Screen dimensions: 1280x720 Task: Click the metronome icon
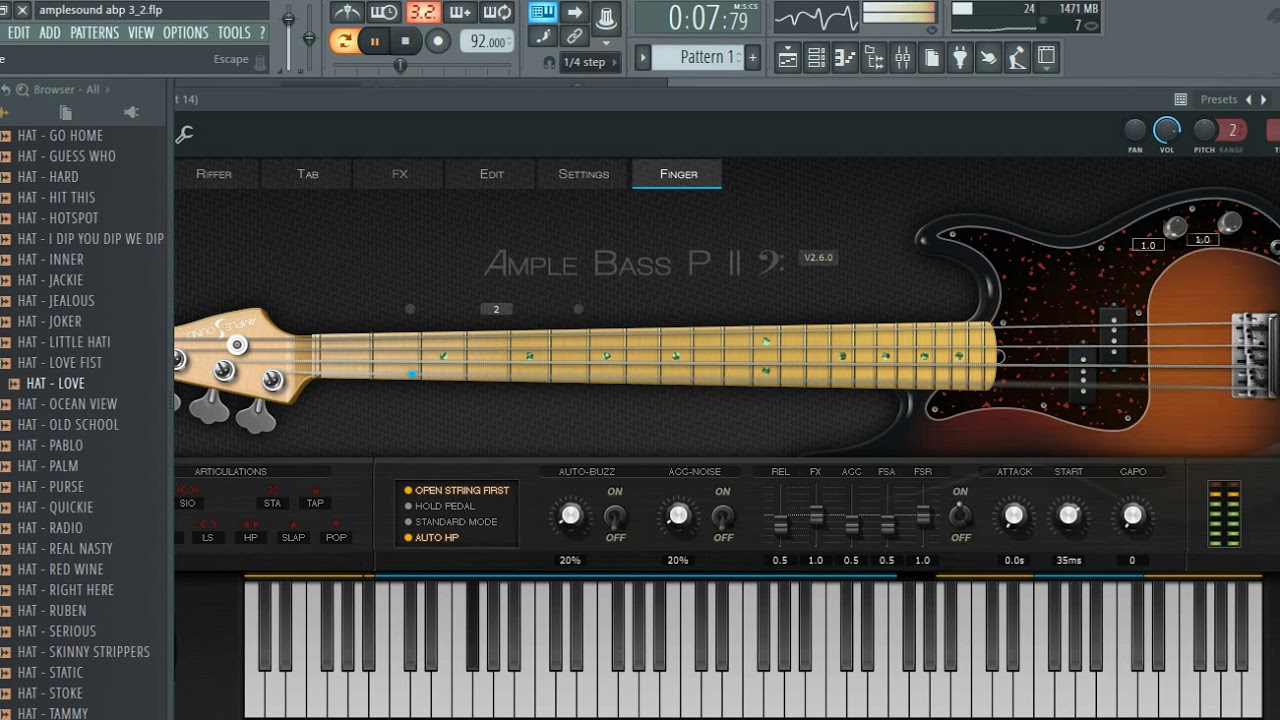pyautogui.click(x=348, y=12)
